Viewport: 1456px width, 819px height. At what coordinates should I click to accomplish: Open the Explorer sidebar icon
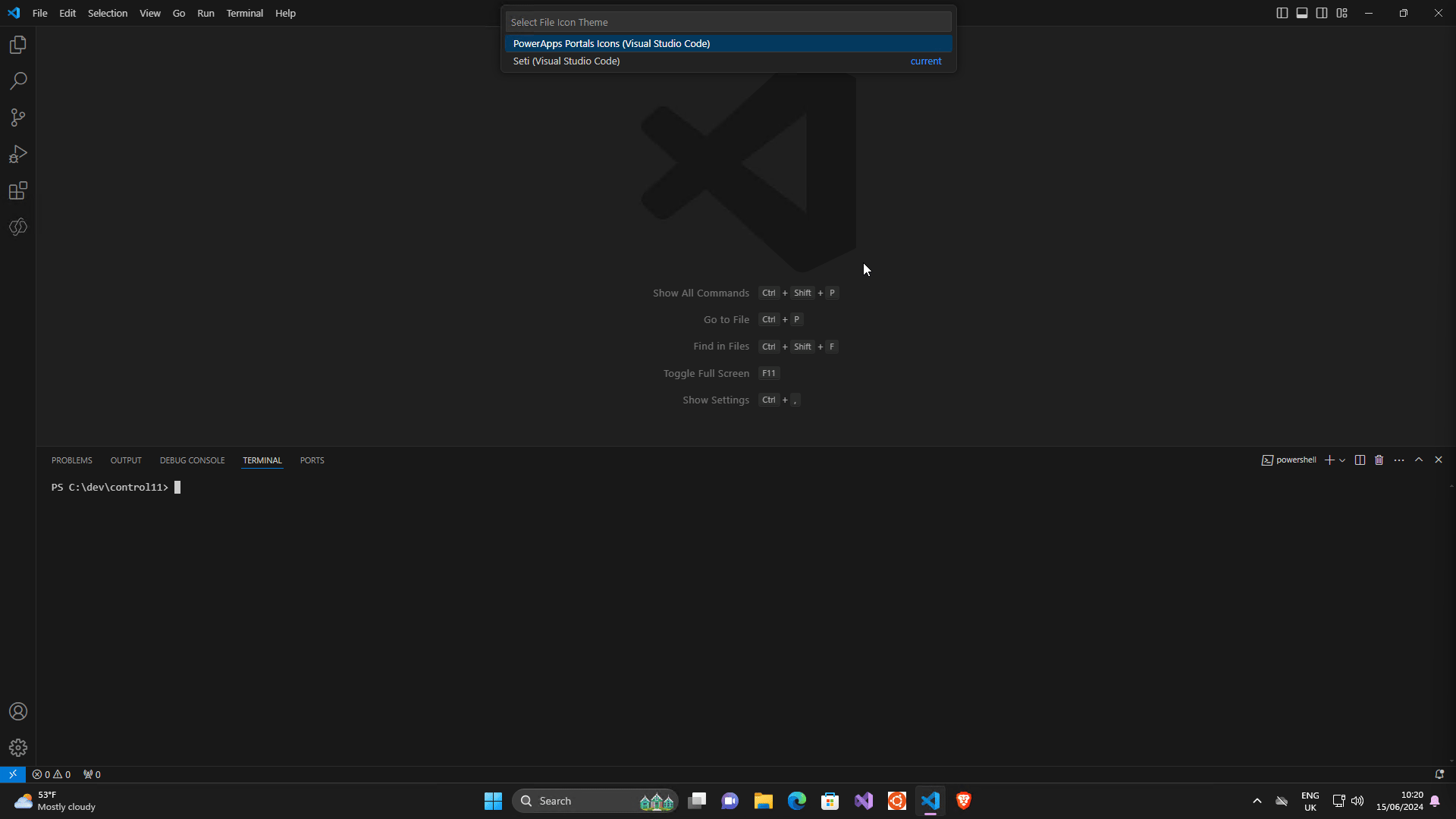click(17, 44)
